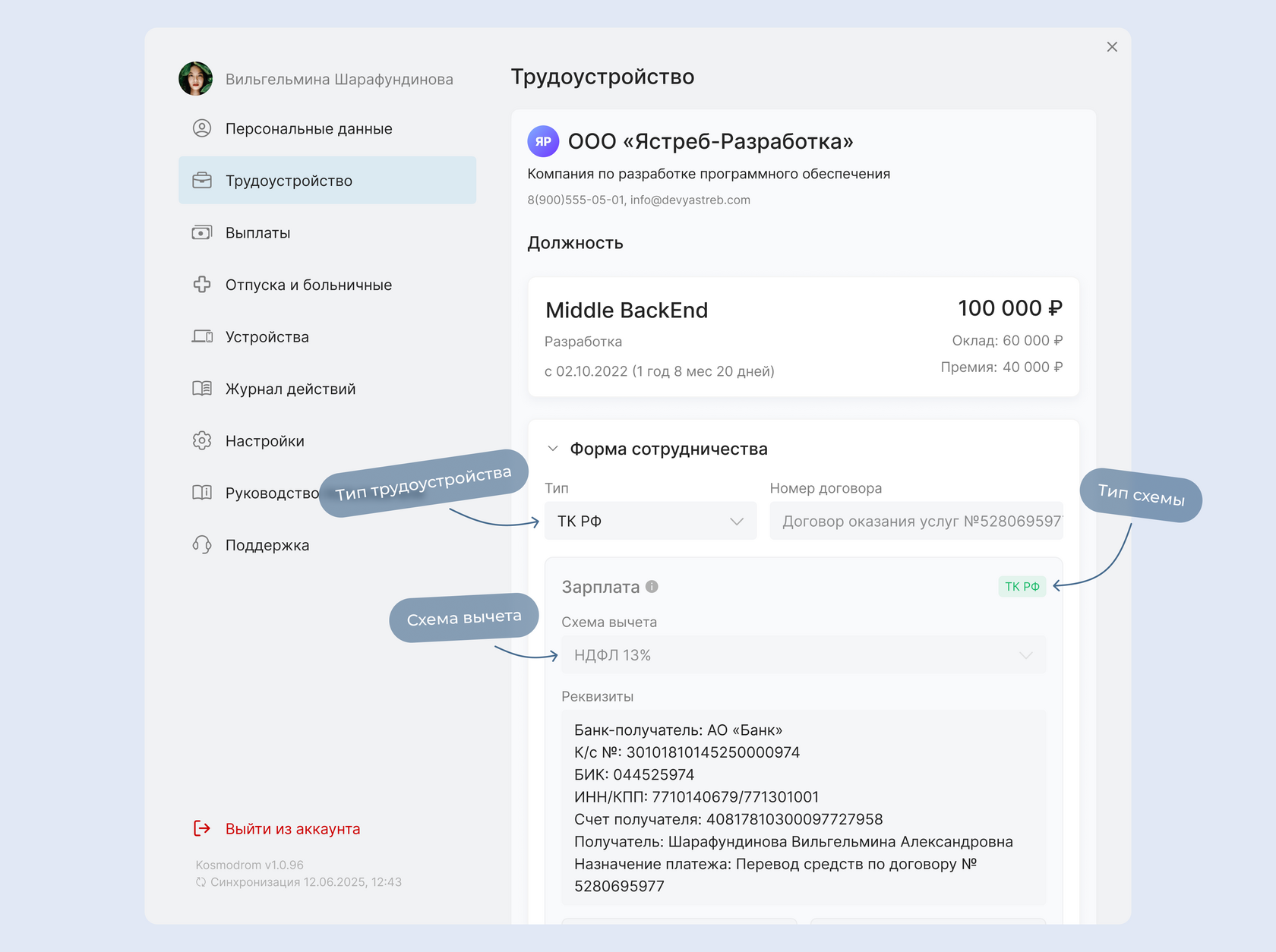Click the ИНН/КПП: 7710140679/771301001 line
The height and width of the screenshot is (952, 1276).
[696, 796]
